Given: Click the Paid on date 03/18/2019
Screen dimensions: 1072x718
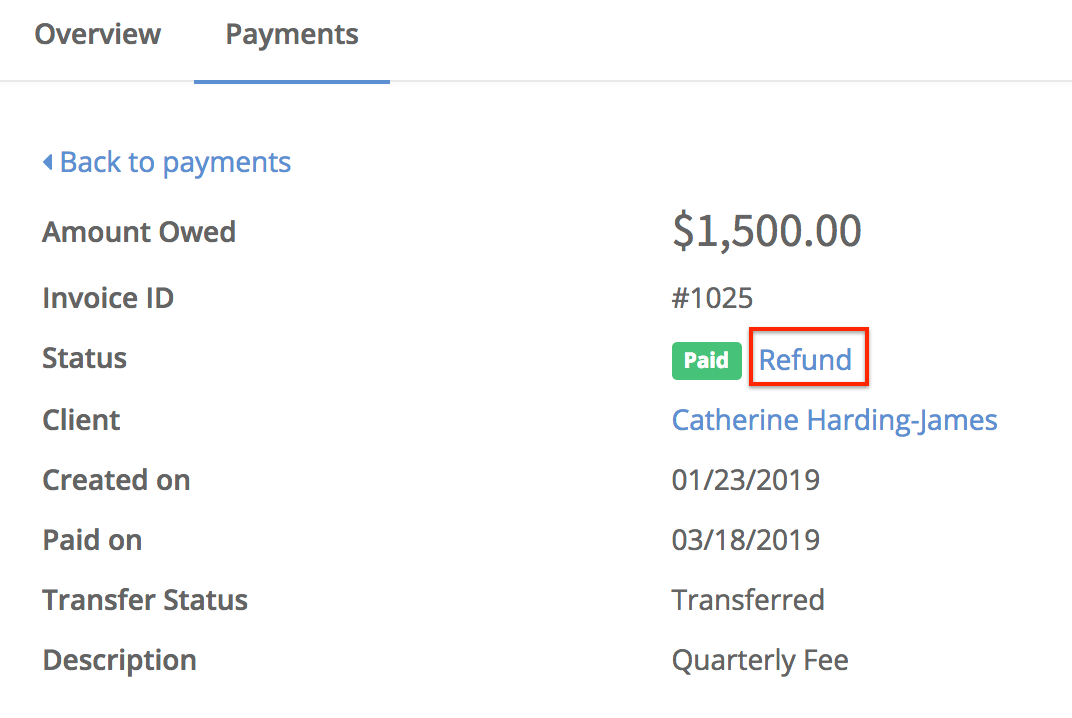Looking at the screenshot, I should (x=745, y=539).
